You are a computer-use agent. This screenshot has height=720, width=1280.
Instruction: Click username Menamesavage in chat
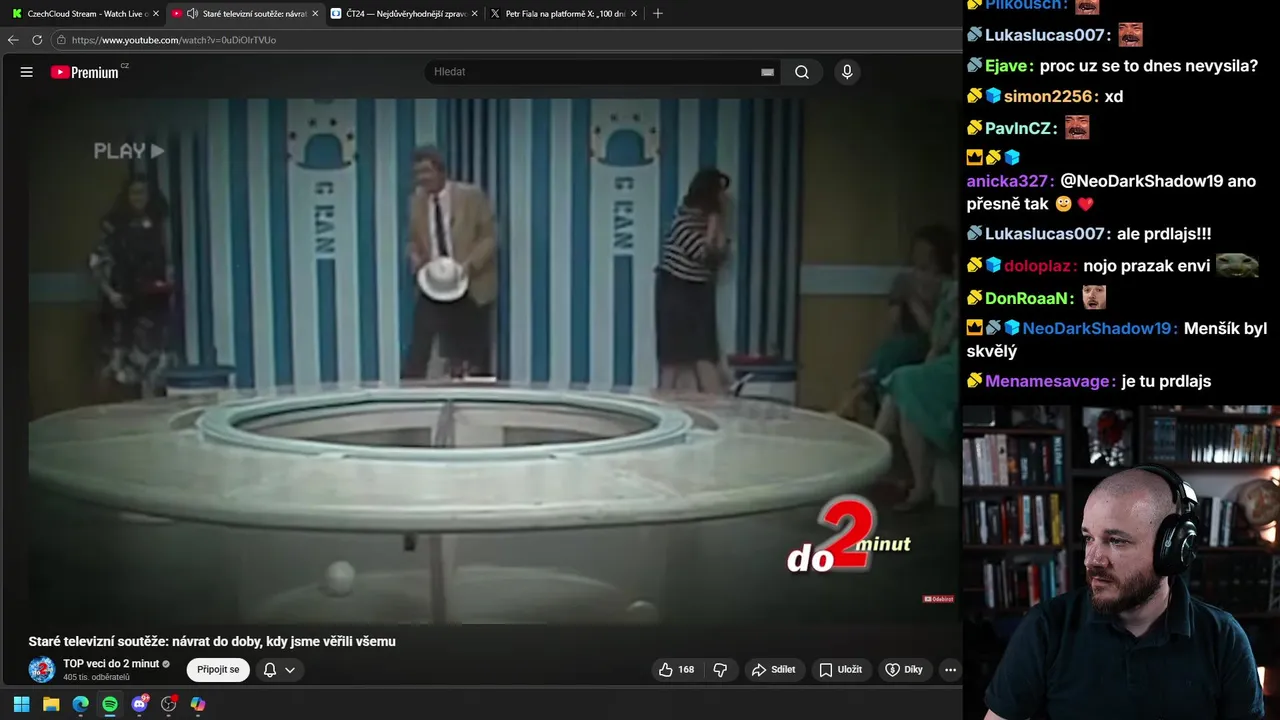pyautogui.click(x=1049, y=381)
